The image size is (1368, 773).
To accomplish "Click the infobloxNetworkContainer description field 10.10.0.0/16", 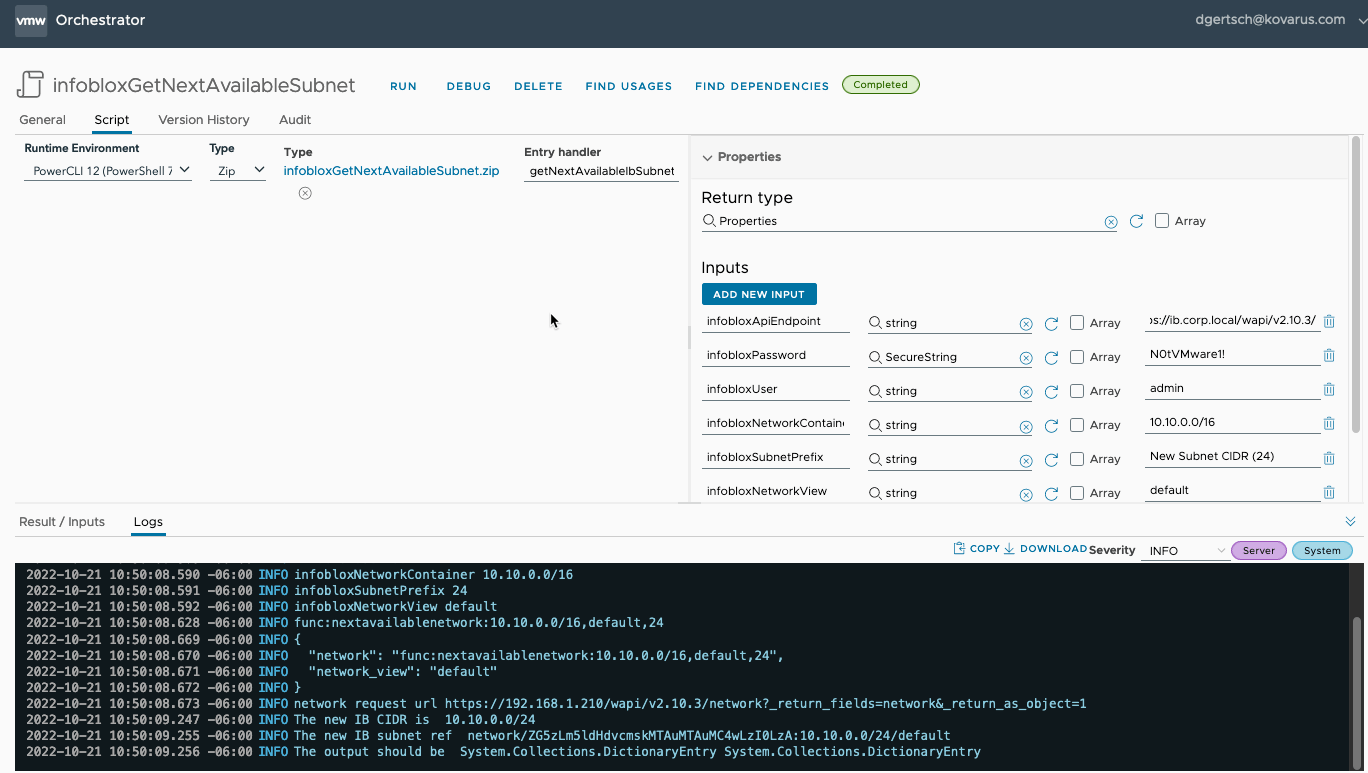I will [x=1233, y=422].
